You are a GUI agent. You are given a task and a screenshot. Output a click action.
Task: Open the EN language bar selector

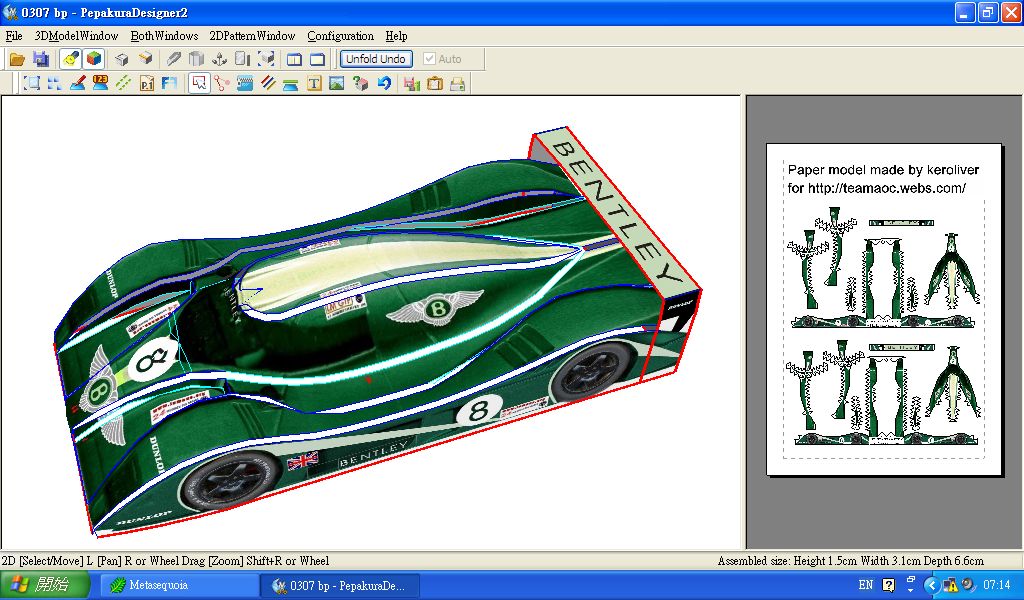click(865, 585)
